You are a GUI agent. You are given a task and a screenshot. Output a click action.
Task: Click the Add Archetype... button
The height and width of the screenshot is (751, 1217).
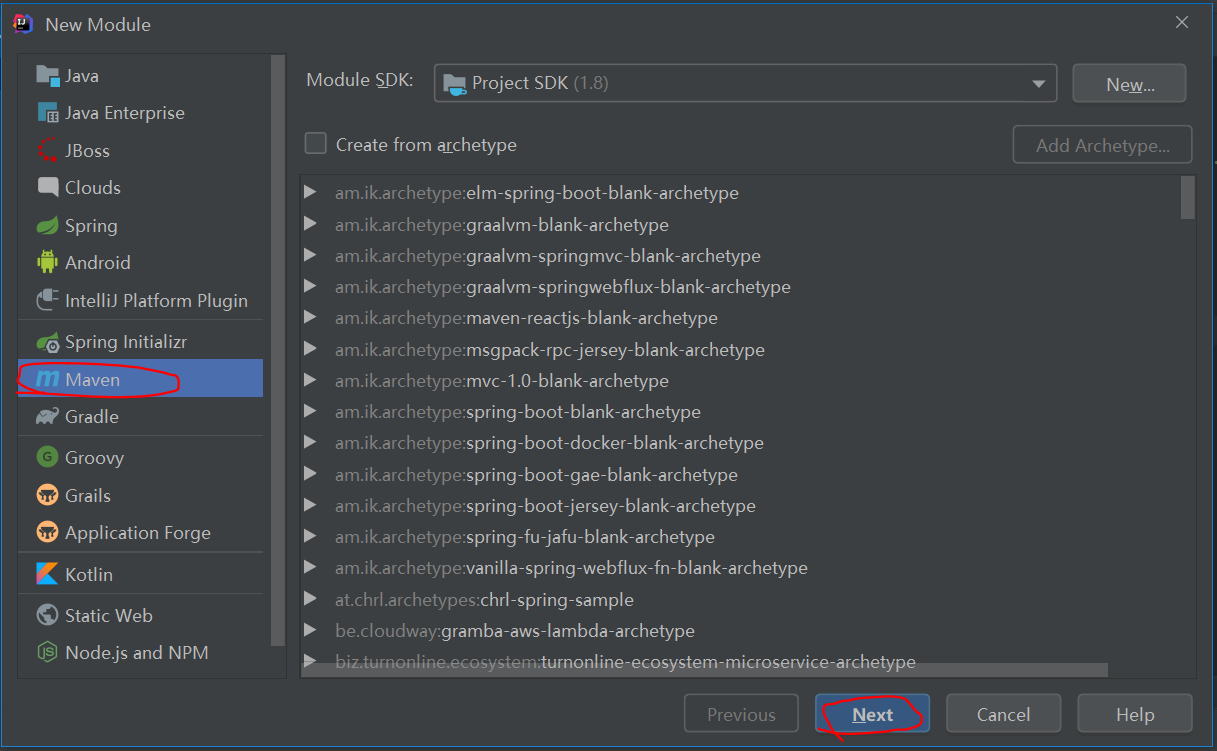[x=1103, y=145]
